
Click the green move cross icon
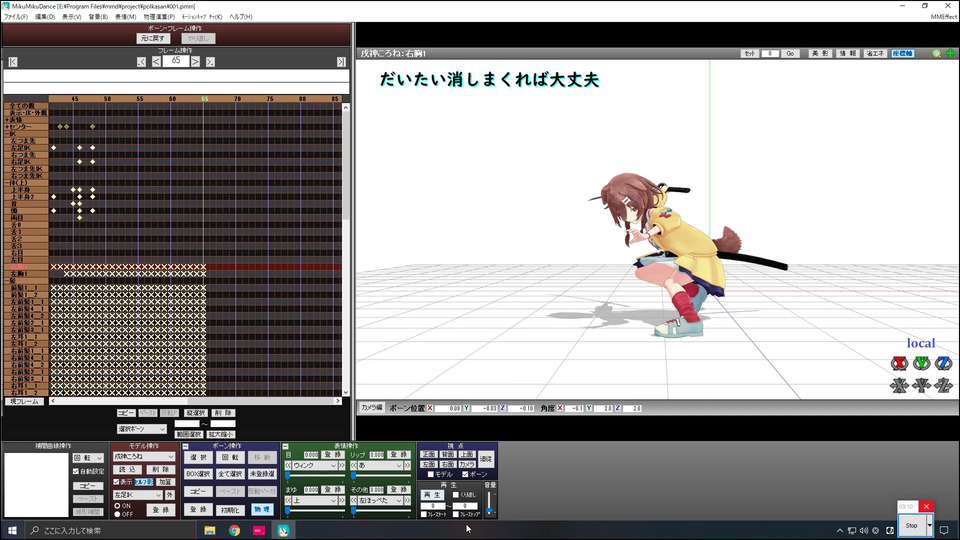click(950, 54)
